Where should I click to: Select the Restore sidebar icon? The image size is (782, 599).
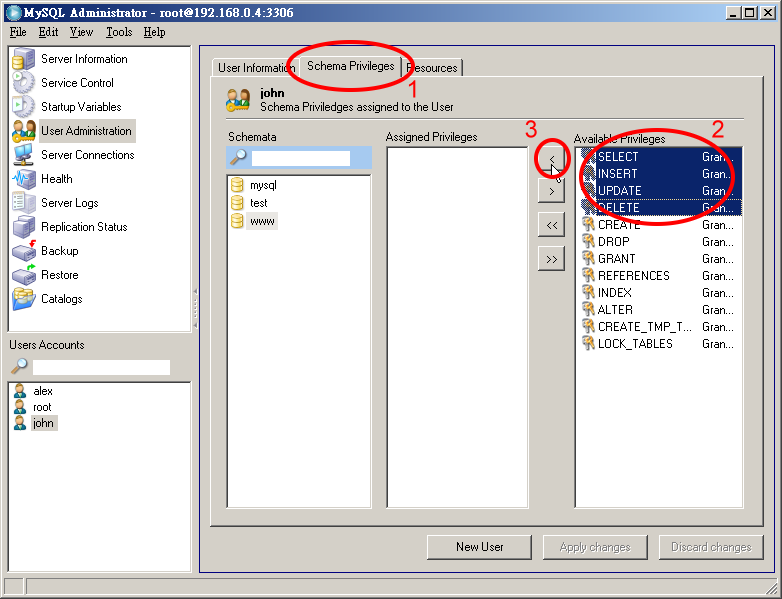[x=24, y=275]
